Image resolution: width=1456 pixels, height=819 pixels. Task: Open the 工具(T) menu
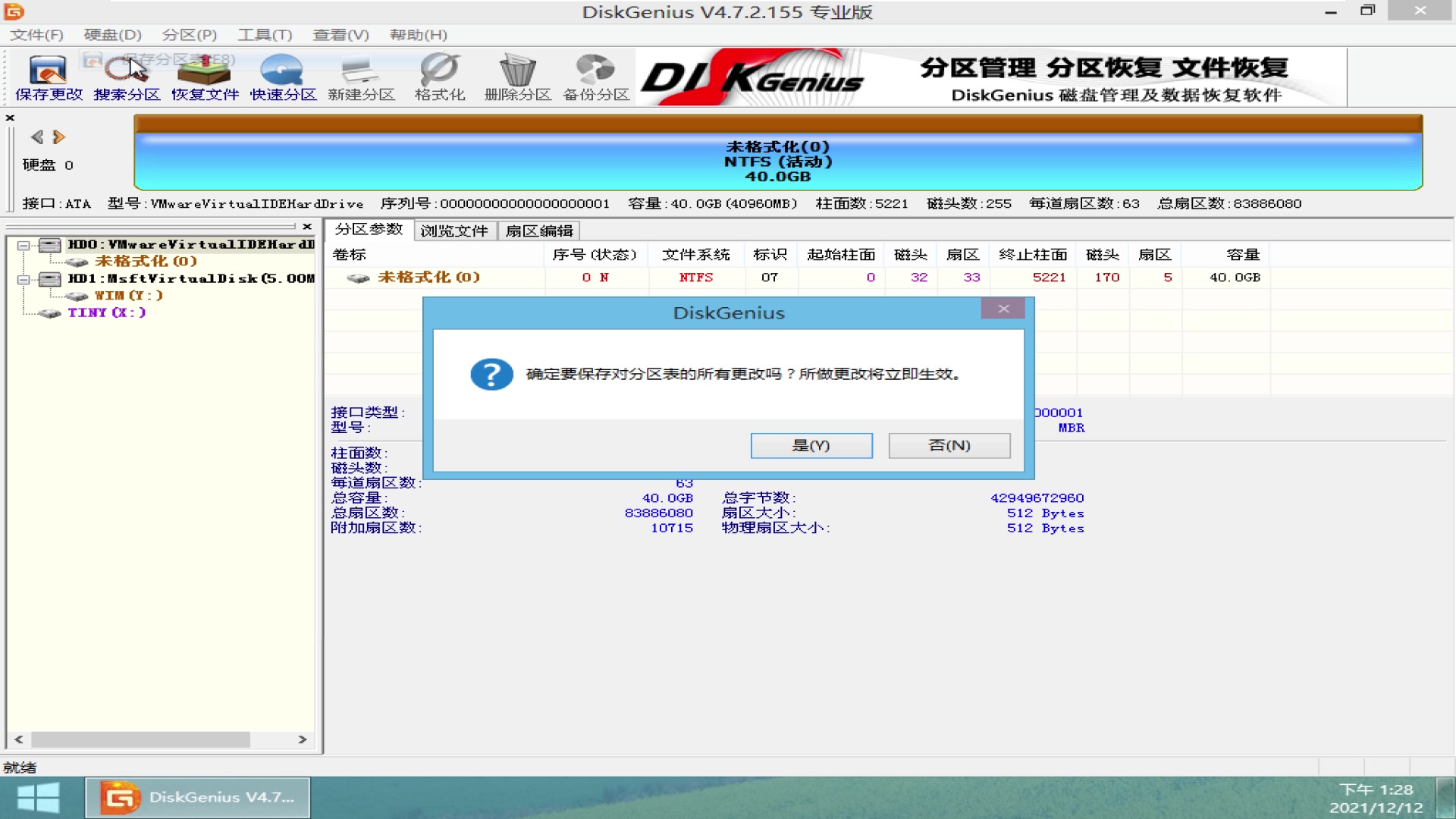click(x=265, y=35)
